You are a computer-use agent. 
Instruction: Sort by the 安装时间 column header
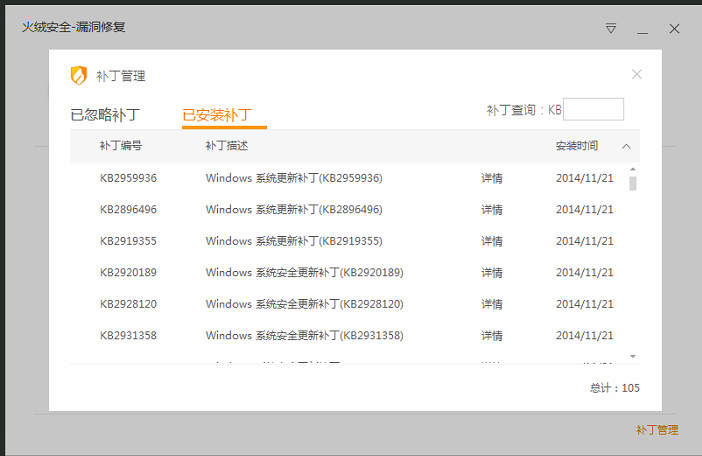point(577,146)
